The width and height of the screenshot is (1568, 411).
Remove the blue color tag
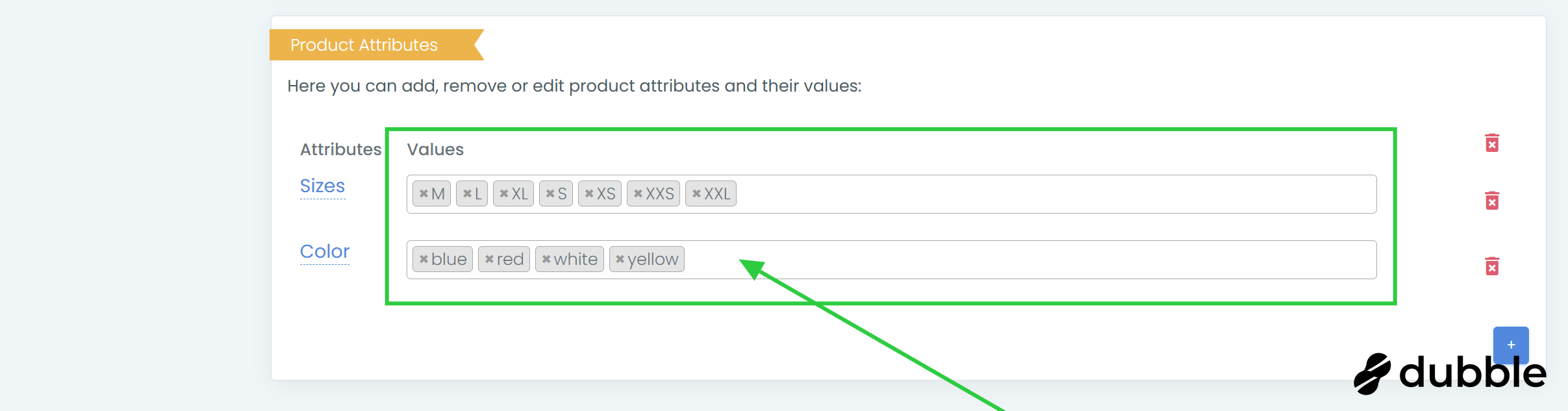click(x=424, y=259)
